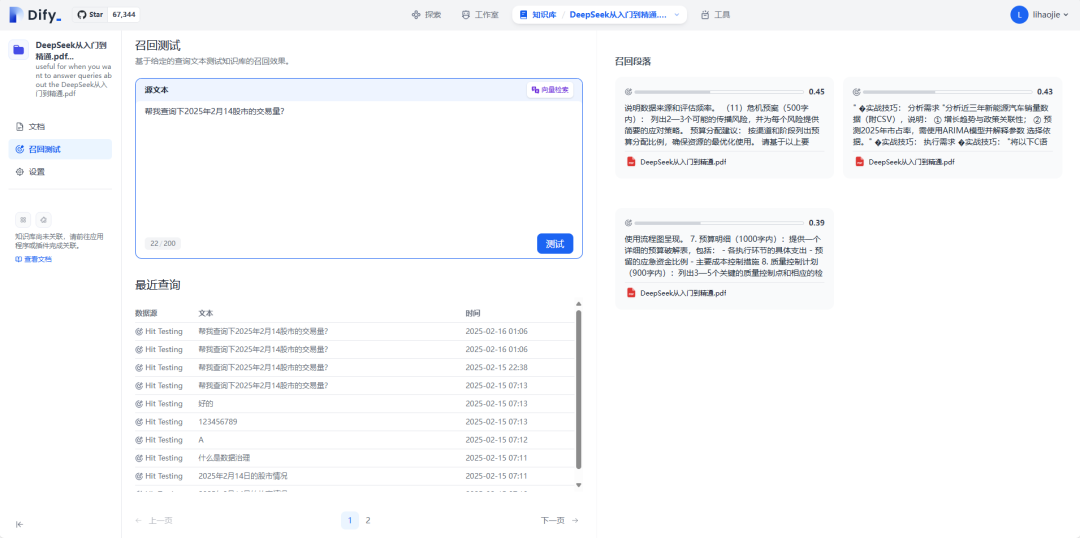Viewport: 1080px width, 538px height.
Task: Open the 探索 explore tab
Action: click(426, 14)
